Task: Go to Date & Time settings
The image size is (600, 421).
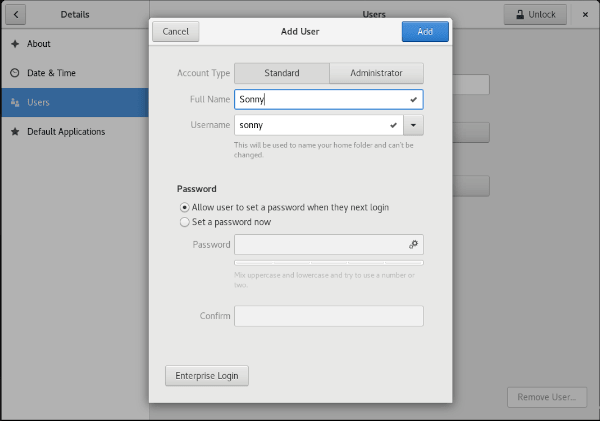Action: [x=51, y=73]
